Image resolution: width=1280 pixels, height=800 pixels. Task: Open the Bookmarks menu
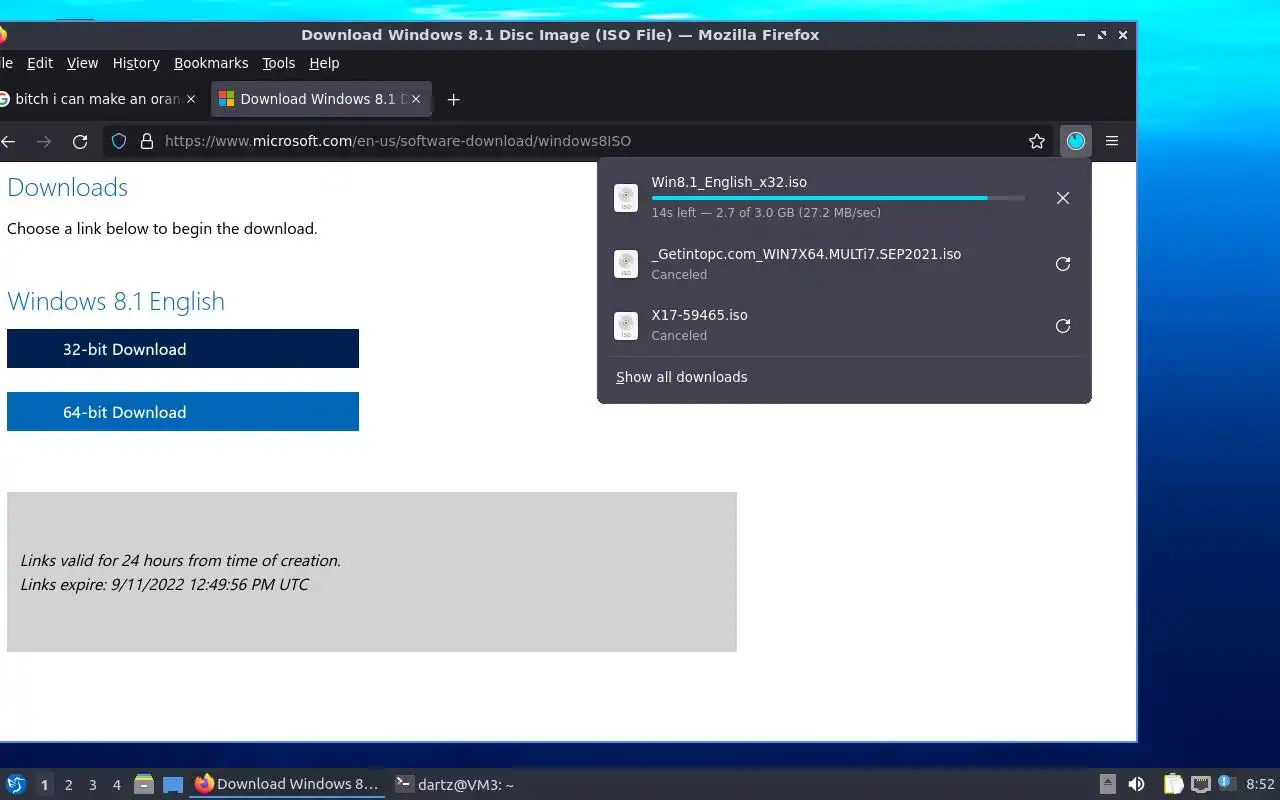tap(211, 63)
